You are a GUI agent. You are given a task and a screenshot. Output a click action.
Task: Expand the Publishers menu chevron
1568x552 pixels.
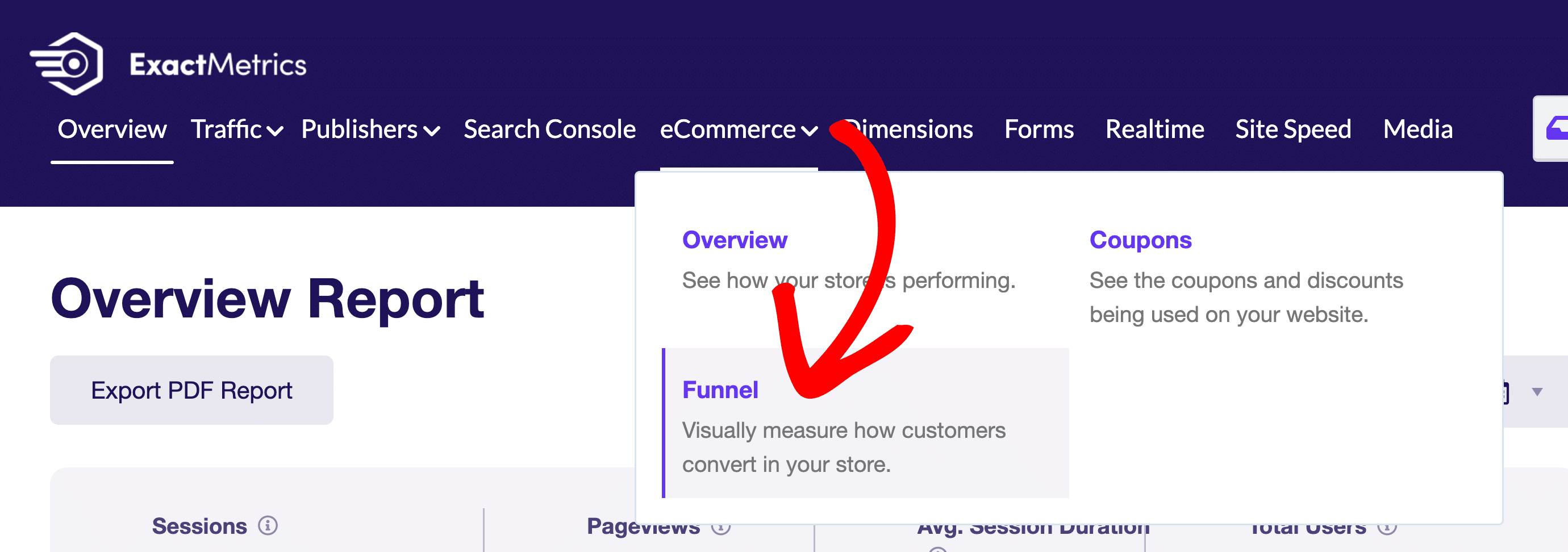pos(432,130)
